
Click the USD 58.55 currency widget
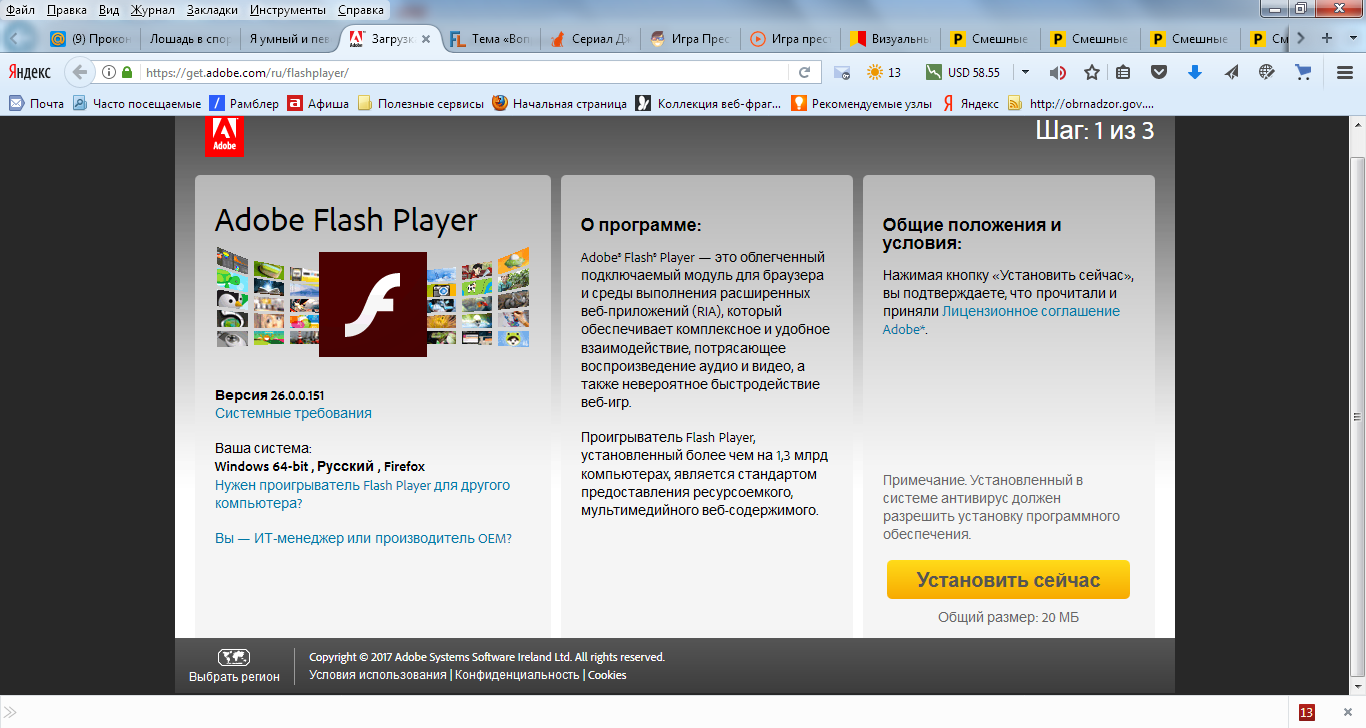click(963, 72)
